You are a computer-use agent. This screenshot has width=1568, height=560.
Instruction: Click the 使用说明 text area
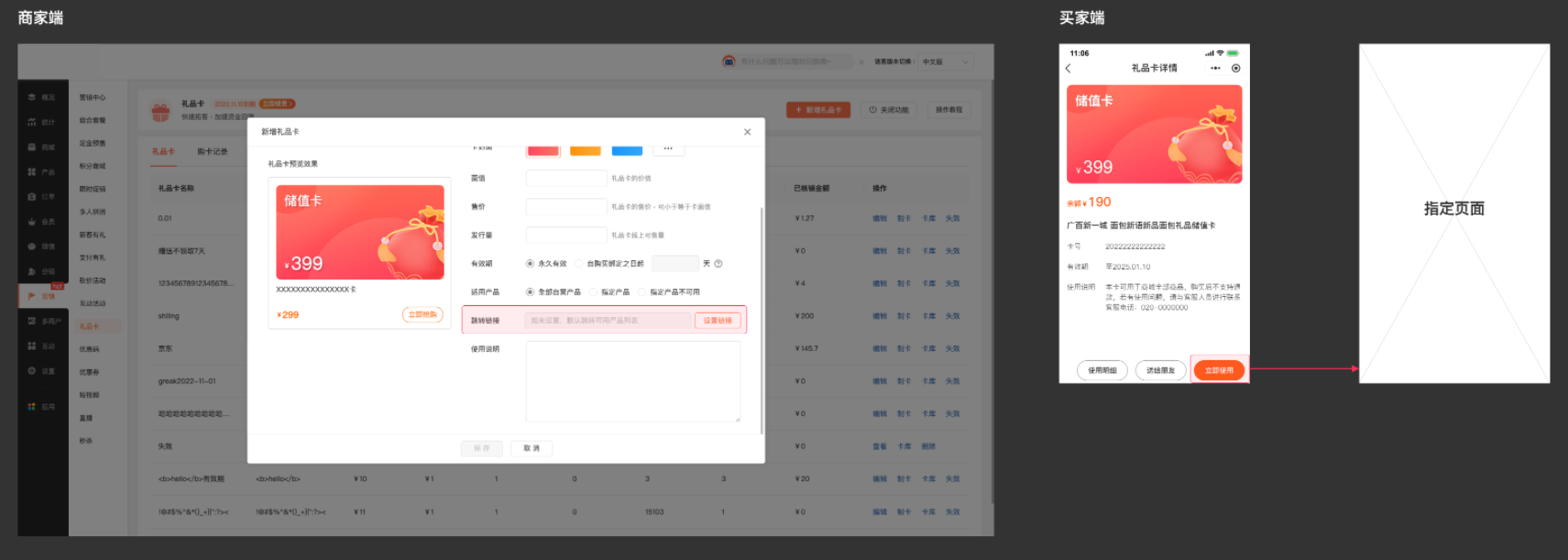pos(633,381)
